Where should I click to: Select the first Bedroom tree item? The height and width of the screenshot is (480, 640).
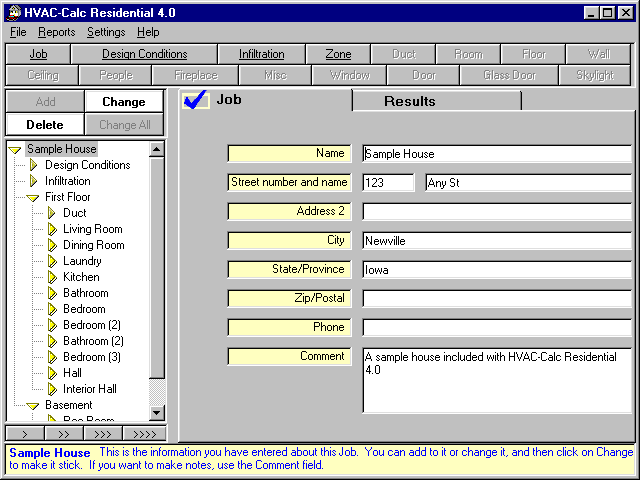(84, 309)
